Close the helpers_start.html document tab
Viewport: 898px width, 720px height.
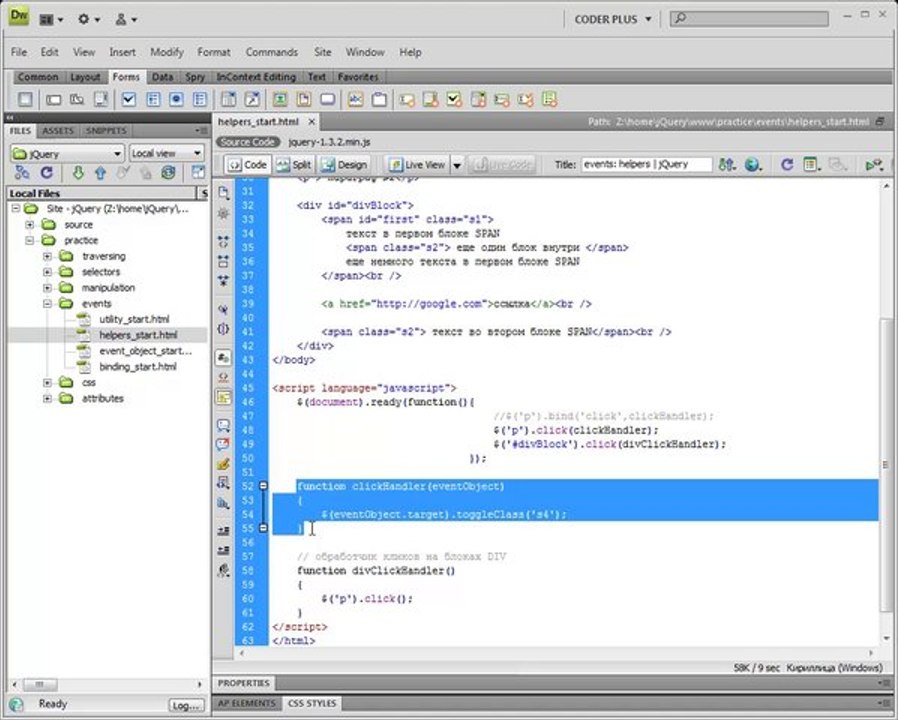(312, 121)
